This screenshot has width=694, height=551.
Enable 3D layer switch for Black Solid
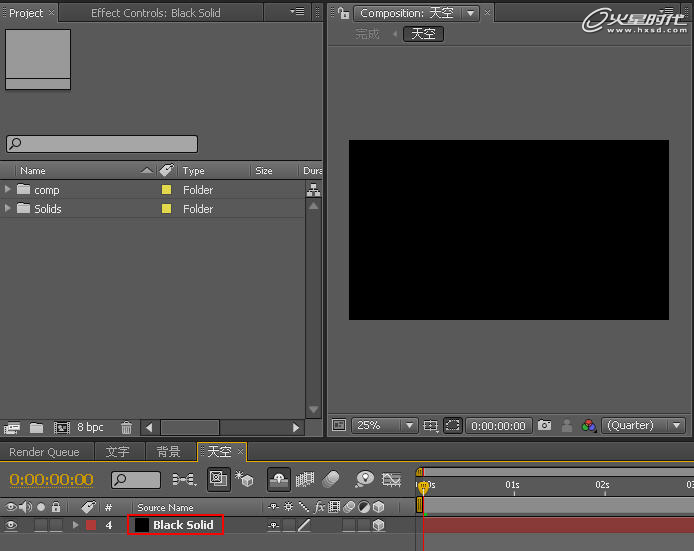pyautogui.click(x=378, y=525)
